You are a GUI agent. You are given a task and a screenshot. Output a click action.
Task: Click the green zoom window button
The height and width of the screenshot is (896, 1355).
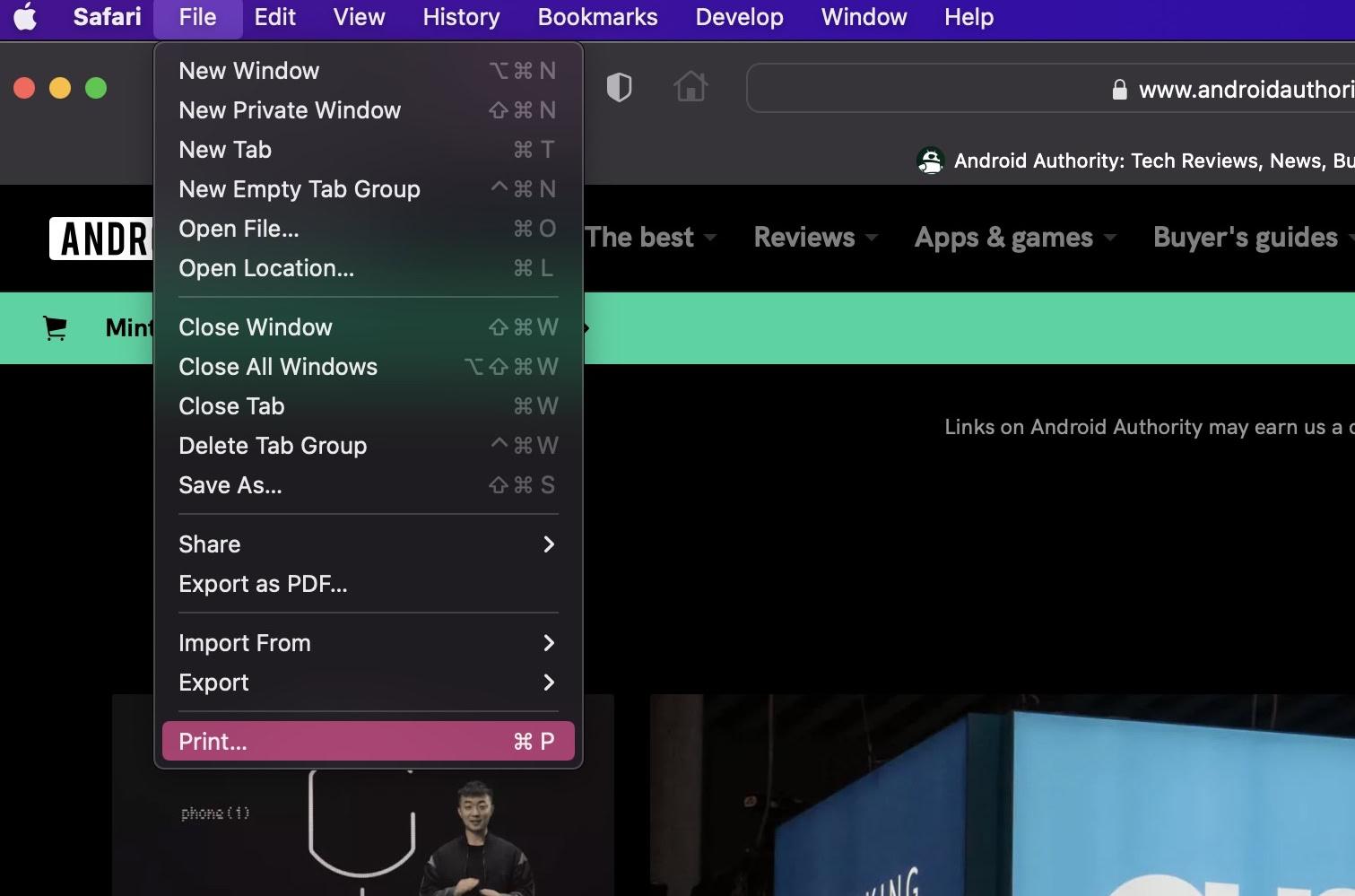coord(96,88)
